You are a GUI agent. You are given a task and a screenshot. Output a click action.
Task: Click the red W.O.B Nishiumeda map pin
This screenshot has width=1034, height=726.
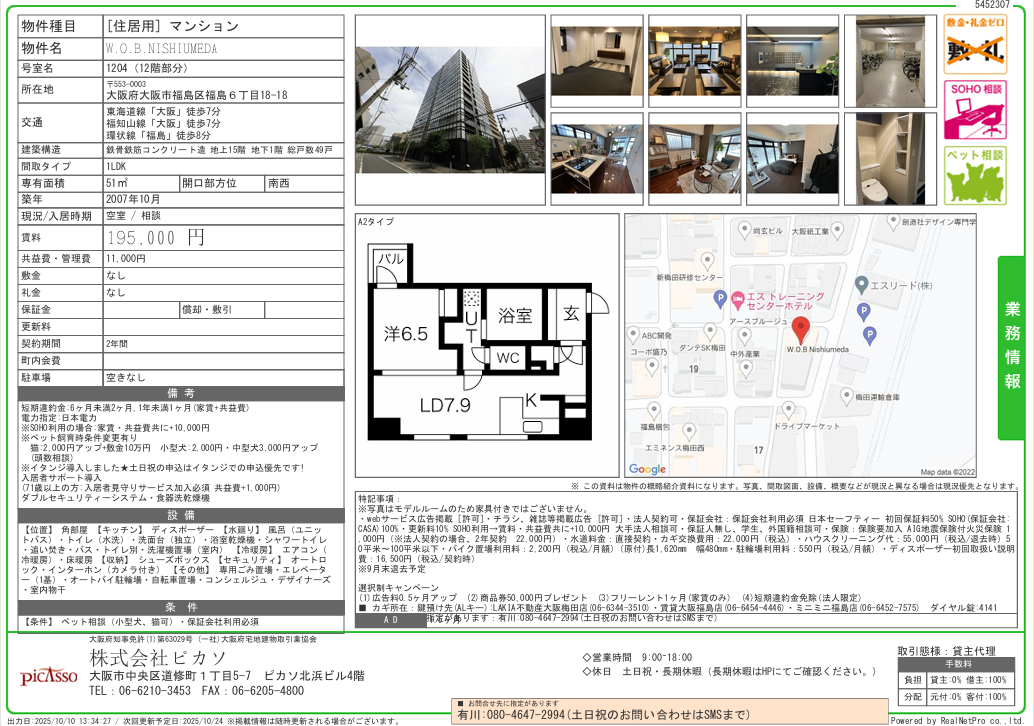pyautogui.click(x=801, y=329)
